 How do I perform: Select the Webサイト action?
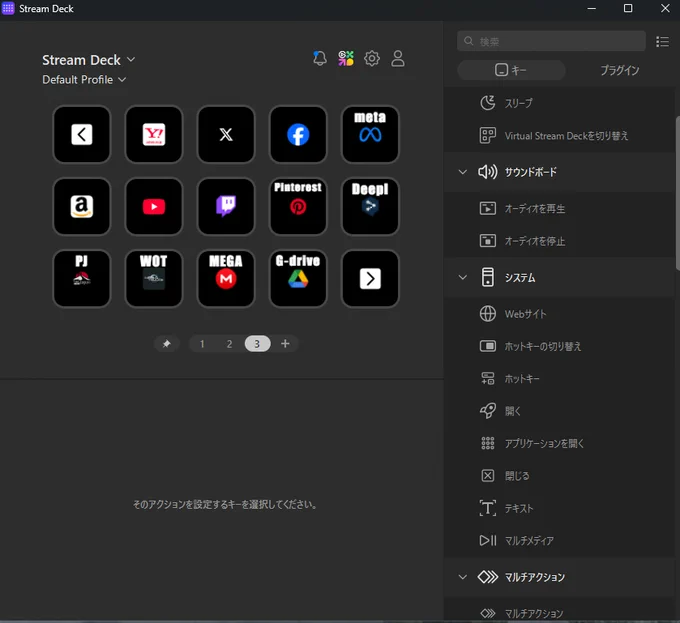pos(559,314)
